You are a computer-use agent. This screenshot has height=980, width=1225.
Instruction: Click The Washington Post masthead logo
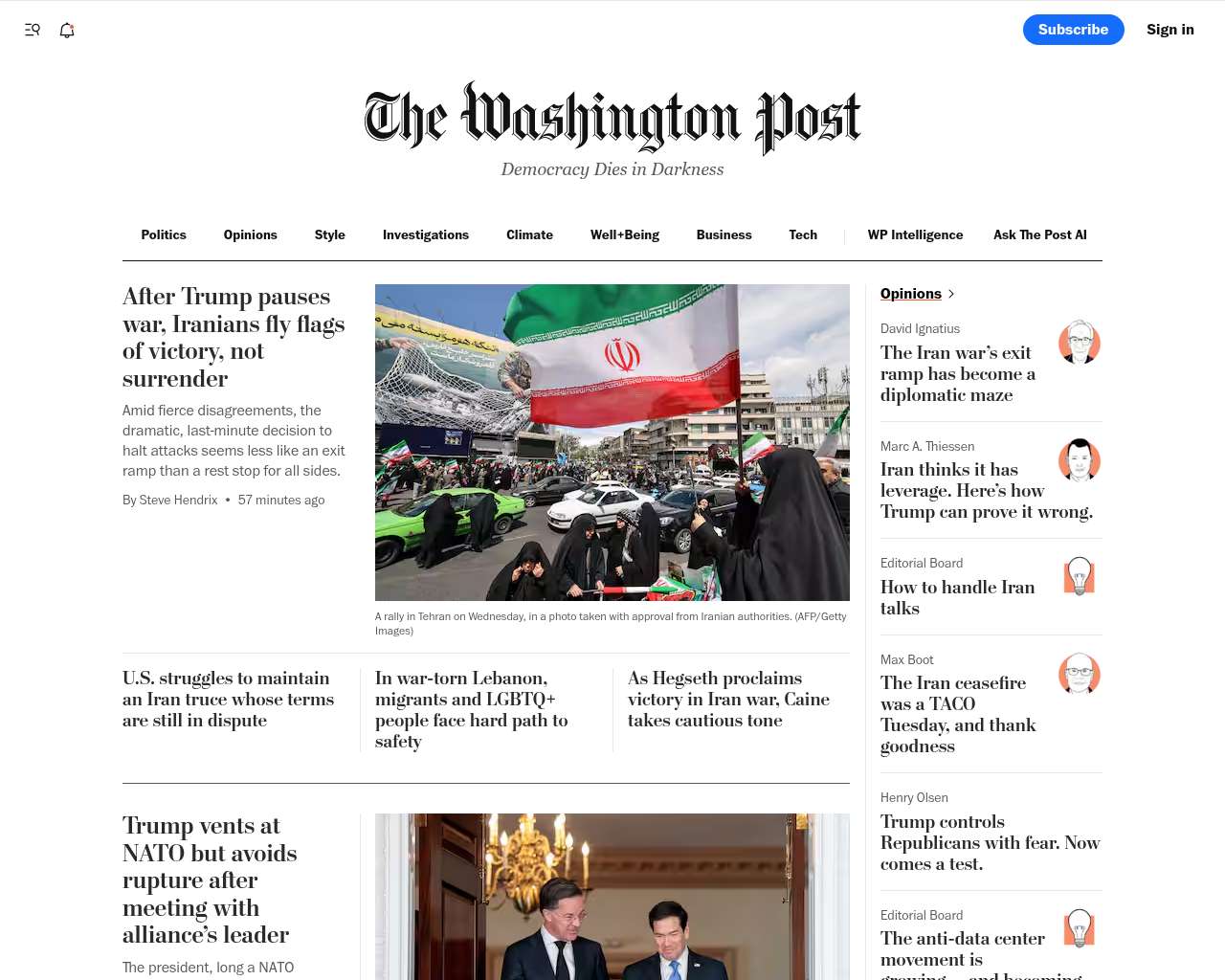click(x=612, y=119)
